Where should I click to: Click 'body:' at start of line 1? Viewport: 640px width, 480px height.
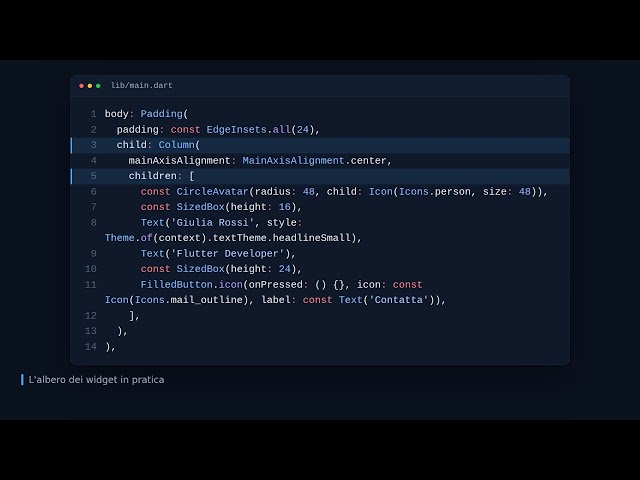coord(120,114)
